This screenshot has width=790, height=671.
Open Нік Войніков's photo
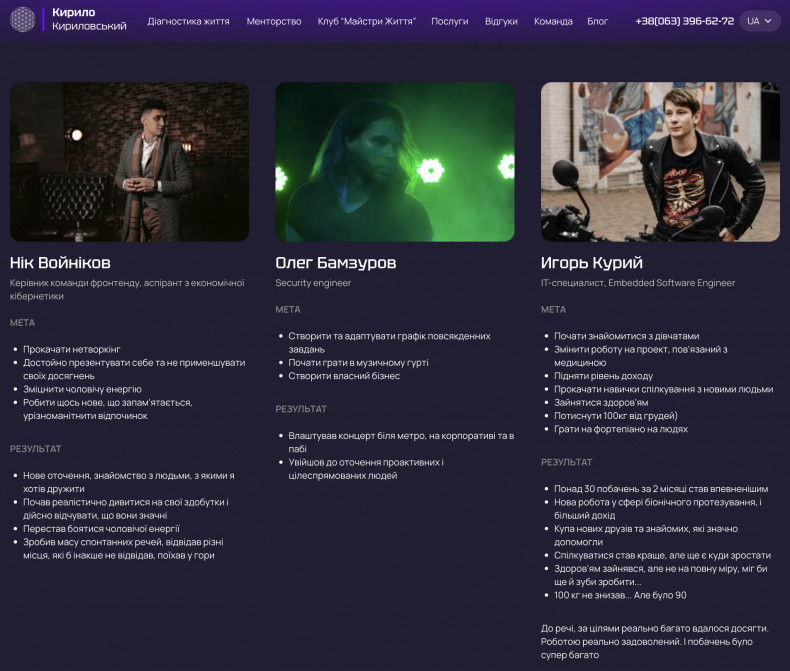[130, 162]
